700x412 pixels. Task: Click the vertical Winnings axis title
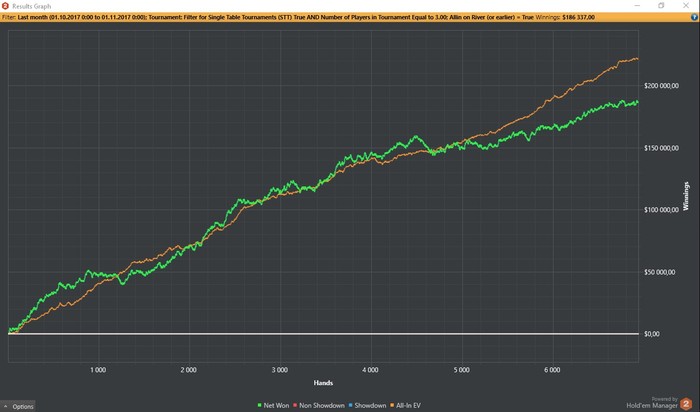(686, 196)
